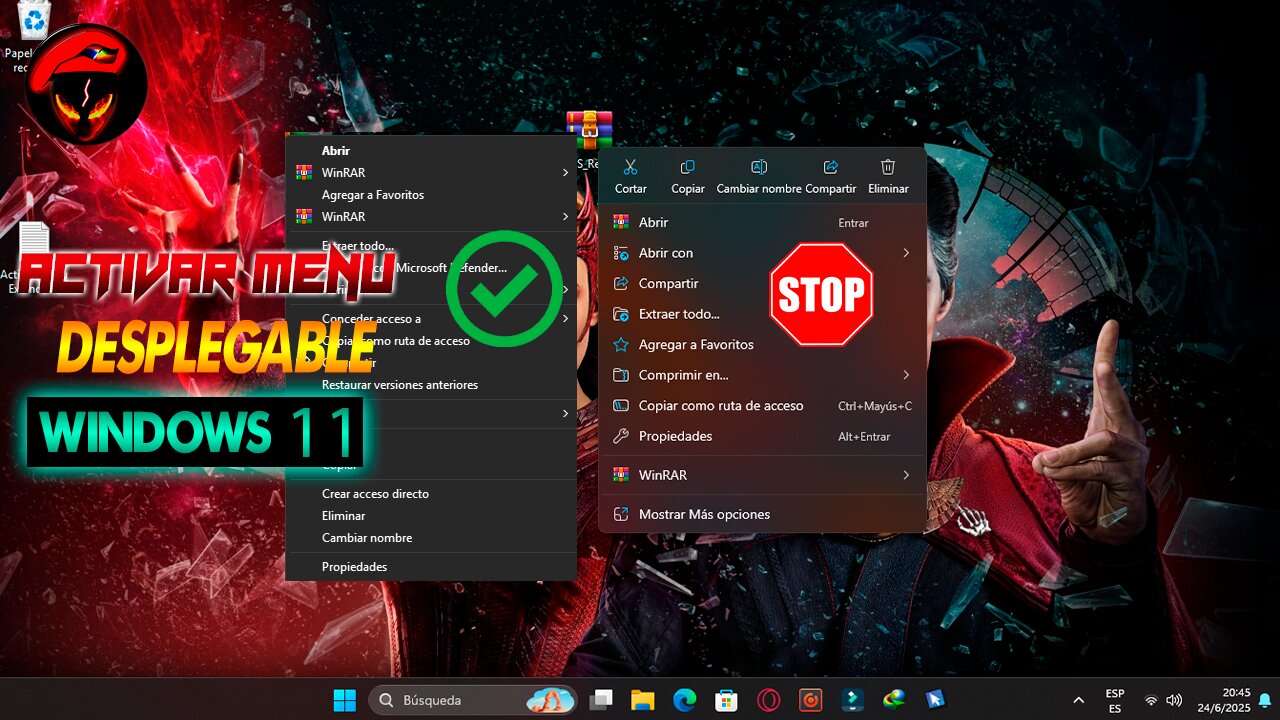Open the notification bell icon
The width and height of the screenshot is (1280, 720).
[1265, 700]
